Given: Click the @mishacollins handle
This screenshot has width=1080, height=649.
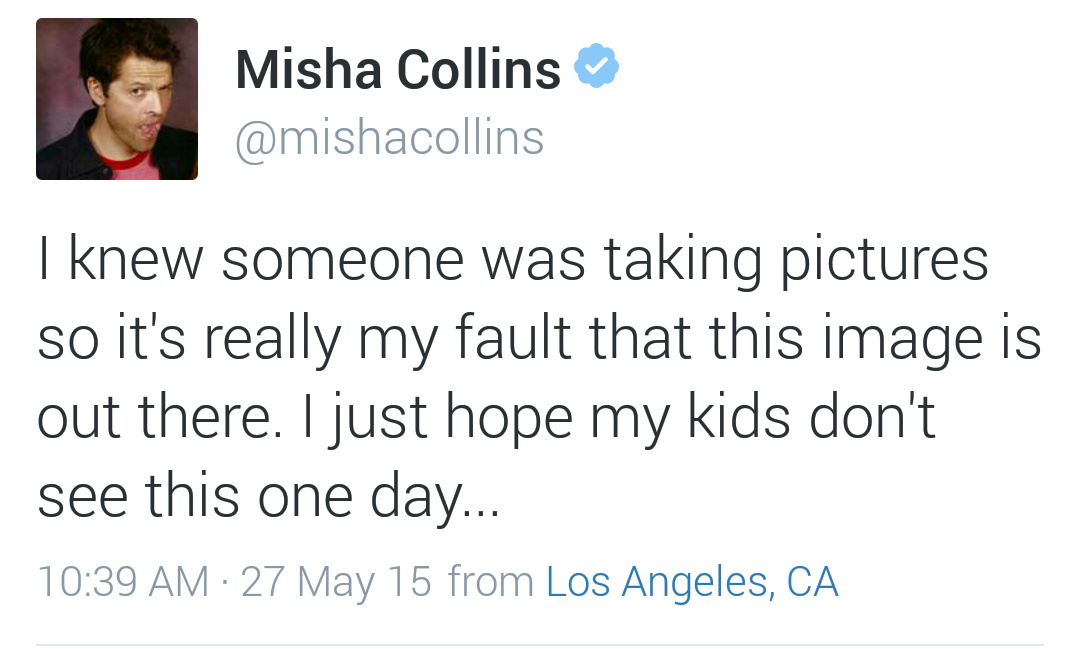Looking at the screenshot, I should tap(390, 137).
